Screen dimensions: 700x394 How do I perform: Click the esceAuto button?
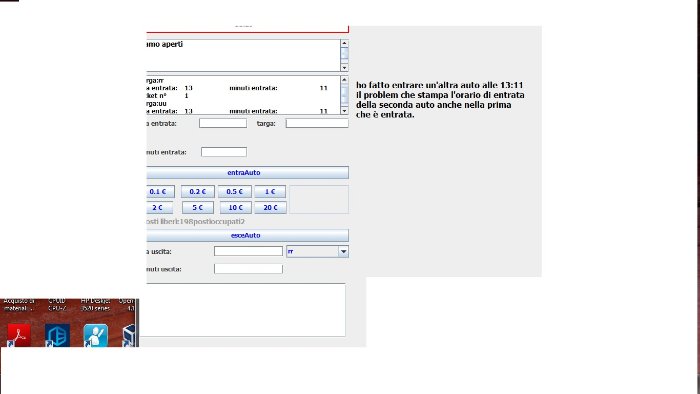point(247,235)
